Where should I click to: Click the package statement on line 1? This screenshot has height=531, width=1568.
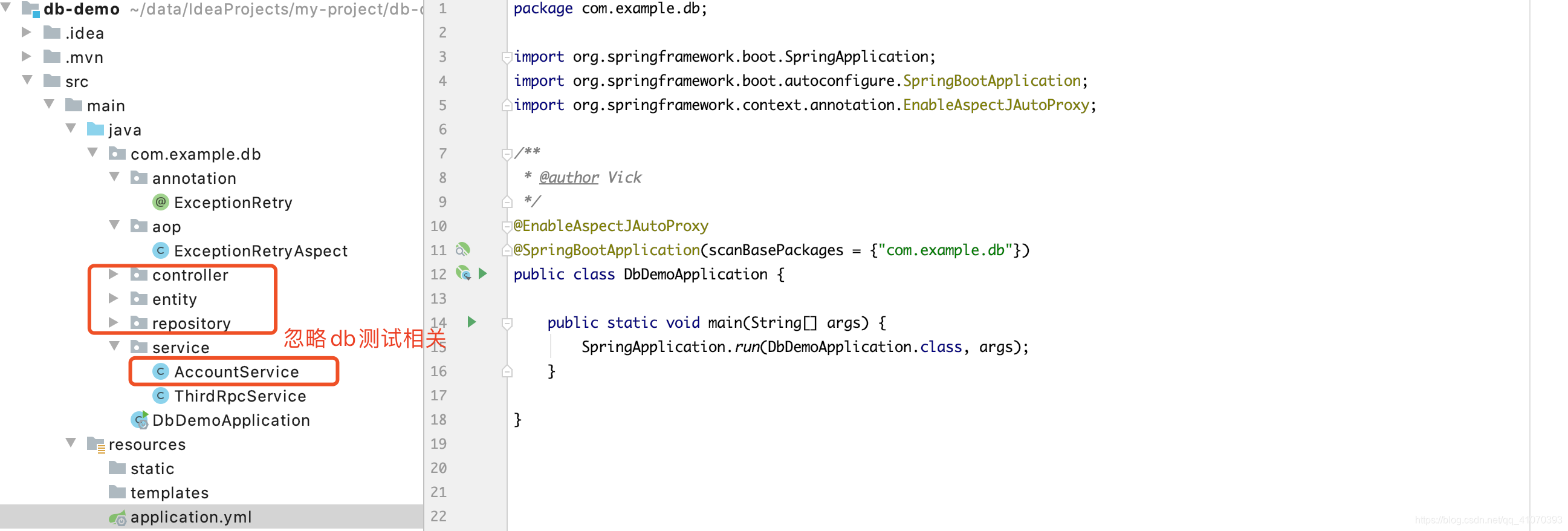coord(610,8)
